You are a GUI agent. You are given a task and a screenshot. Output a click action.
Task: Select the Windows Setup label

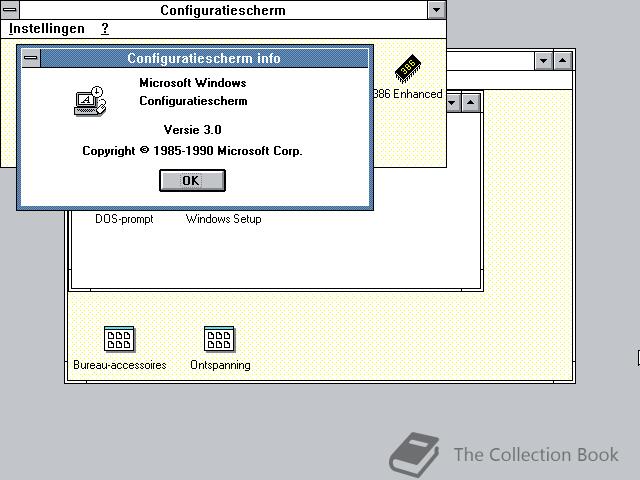223,219
